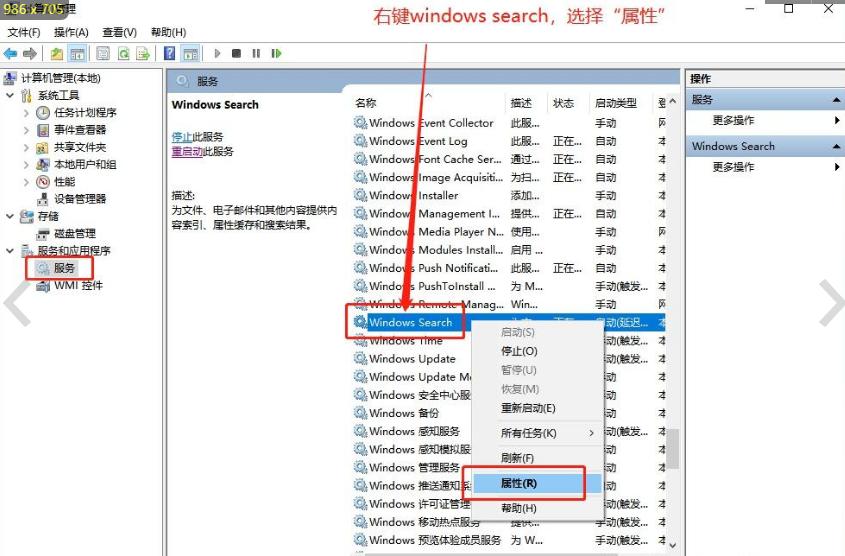Select 任务计划程序 in the tree
Viewport: 845px width, 556px height.
coord(85,113)
